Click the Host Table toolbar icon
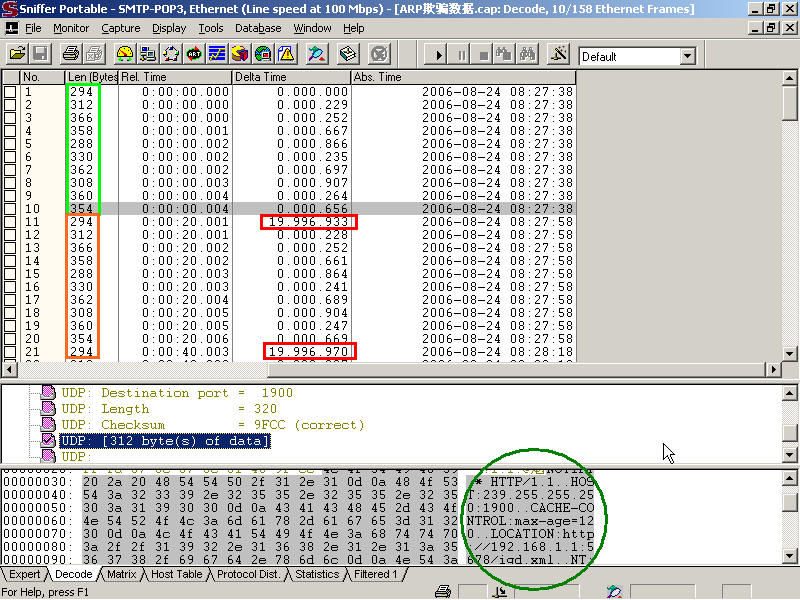This screenshot has width=800, height=600. [x=148, y=54]
